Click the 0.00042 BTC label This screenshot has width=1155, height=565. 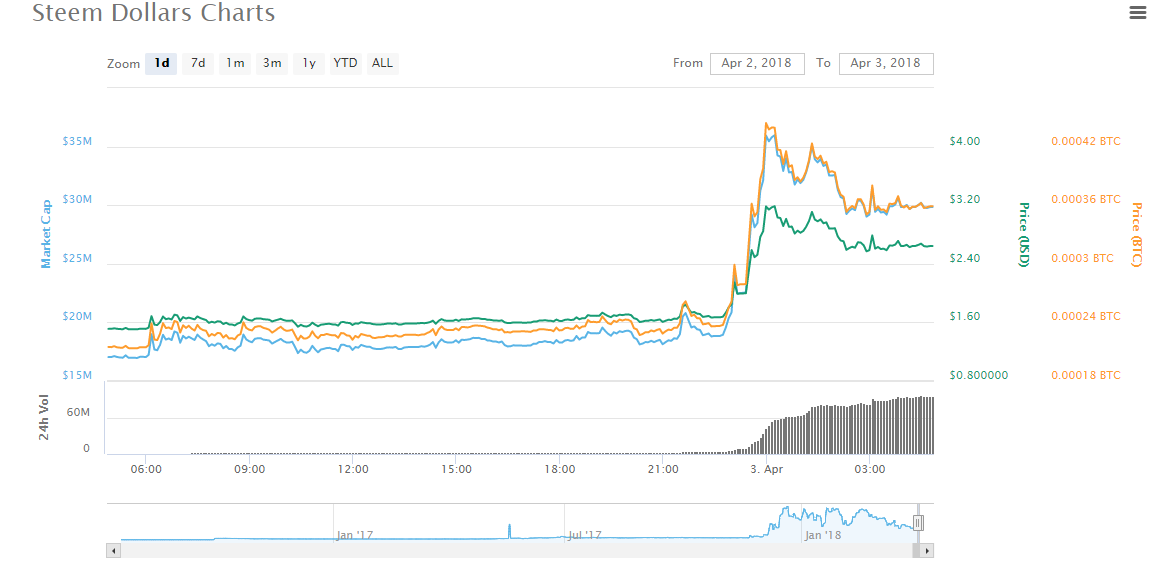(x=1085, y=141)
